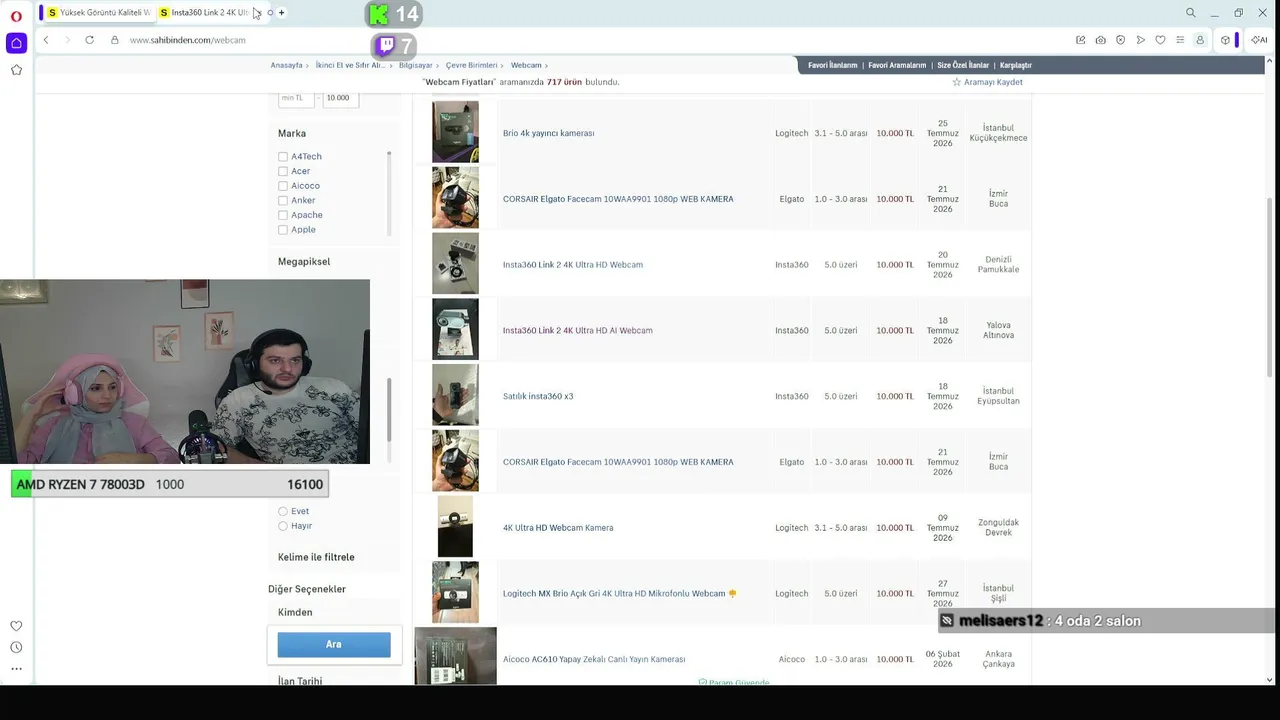Expand the Megapiksel filter section
The height and width of the screenshot is (720, 1280).
click(x=304, y=262)
